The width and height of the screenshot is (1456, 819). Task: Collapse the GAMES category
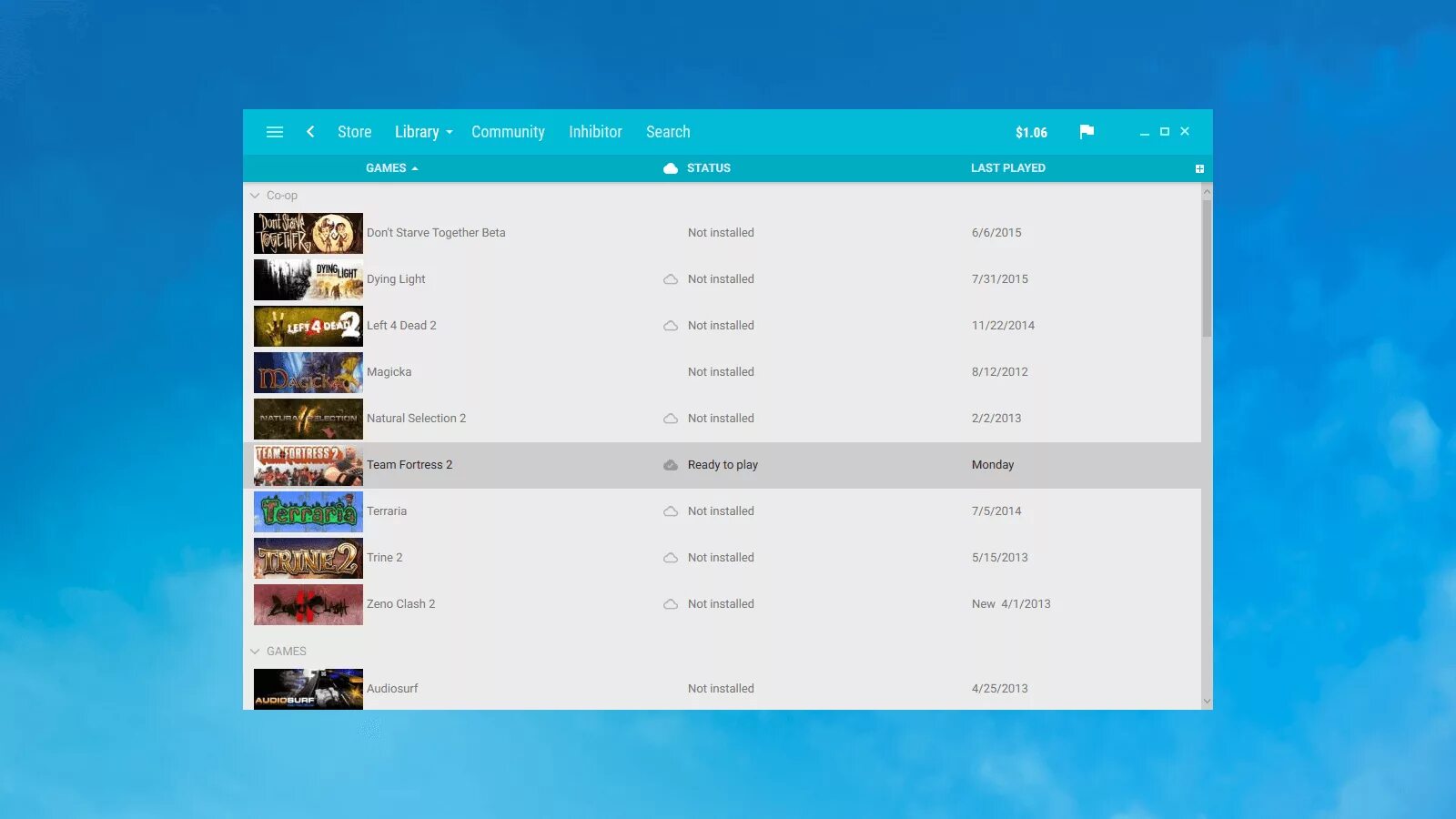pyautogui.click(x=255, y=652)
